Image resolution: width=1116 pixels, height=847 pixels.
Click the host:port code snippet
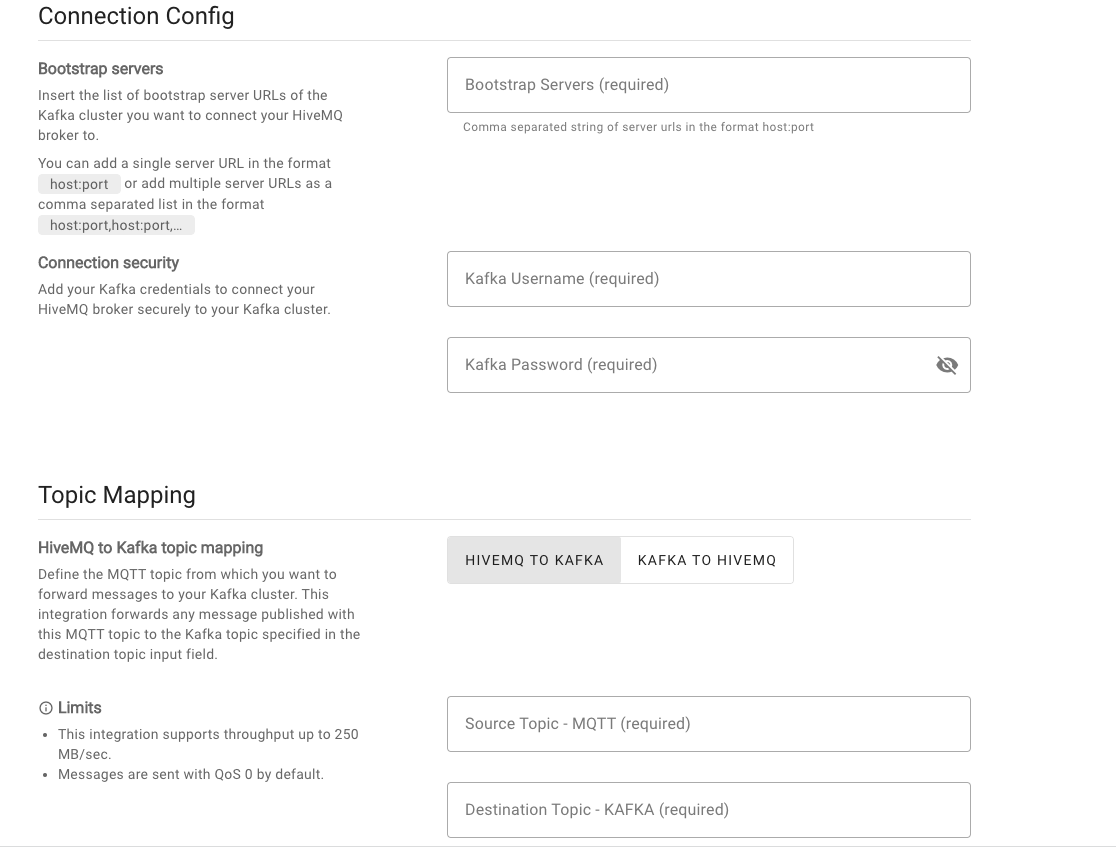79,184
